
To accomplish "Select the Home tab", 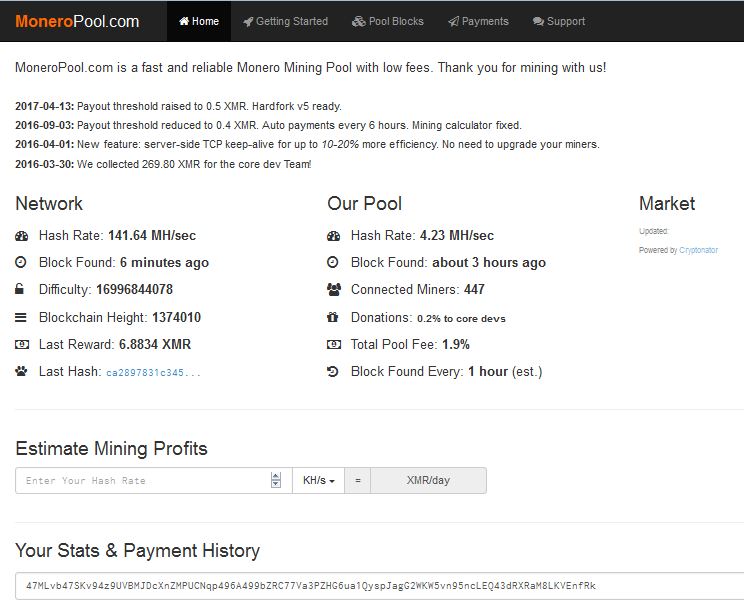I will 199,21.
